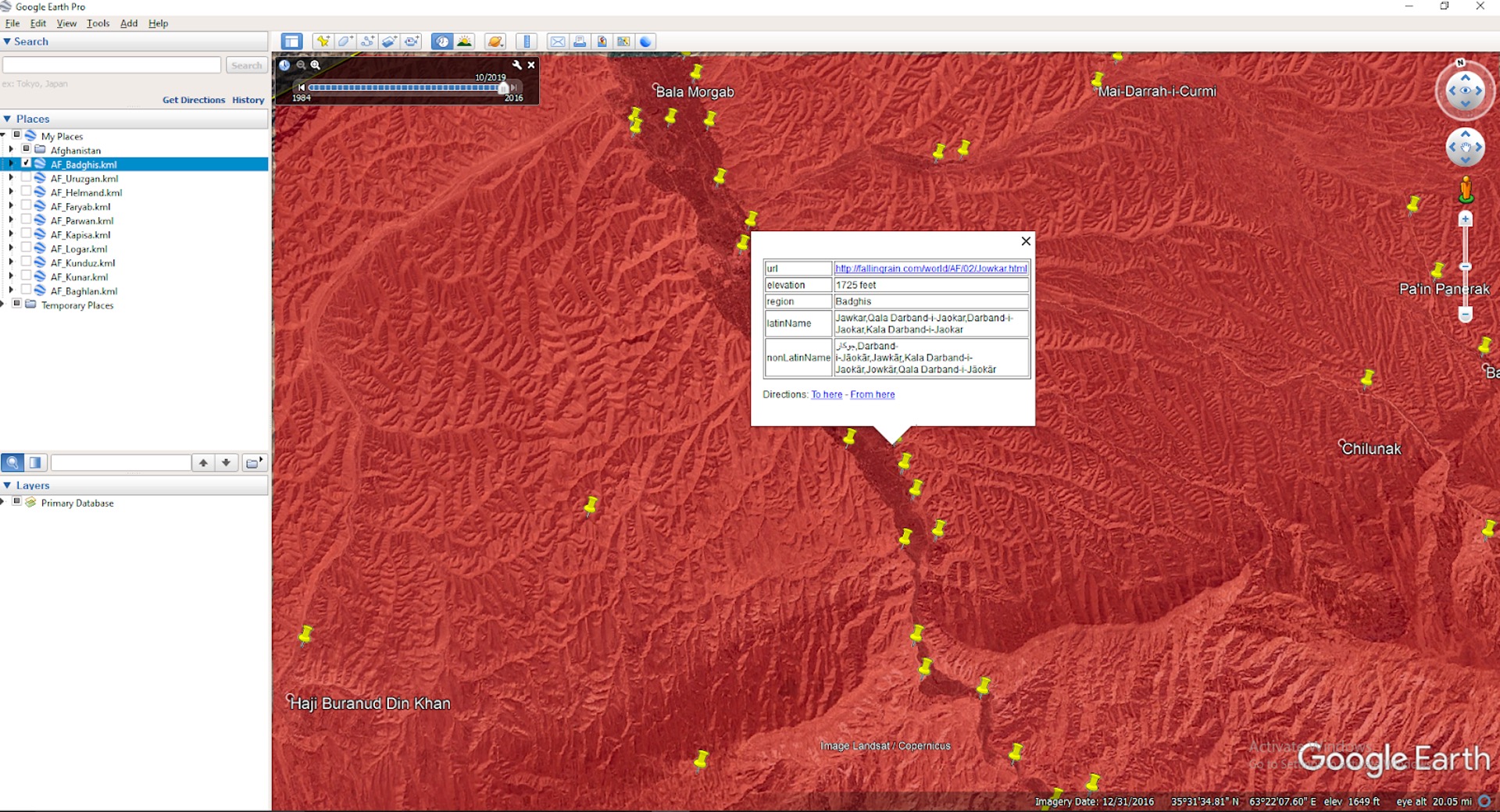Screen dimensions: 1500x812
Task: Check the AF_Uruzgan.kml checkbox
Action: (x=26, y=178)
